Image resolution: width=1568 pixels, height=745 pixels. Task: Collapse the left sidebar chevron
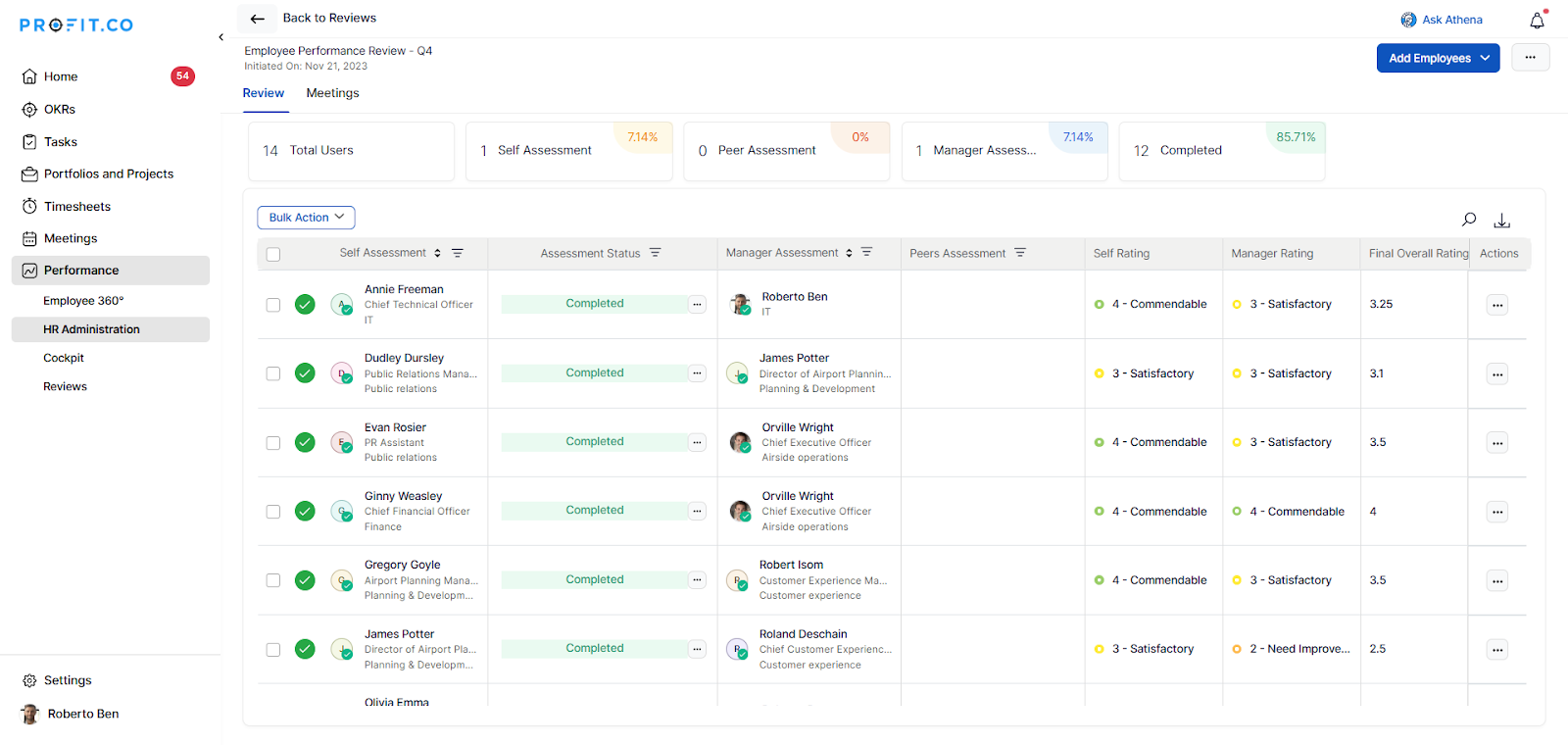[x=220, y=37]
